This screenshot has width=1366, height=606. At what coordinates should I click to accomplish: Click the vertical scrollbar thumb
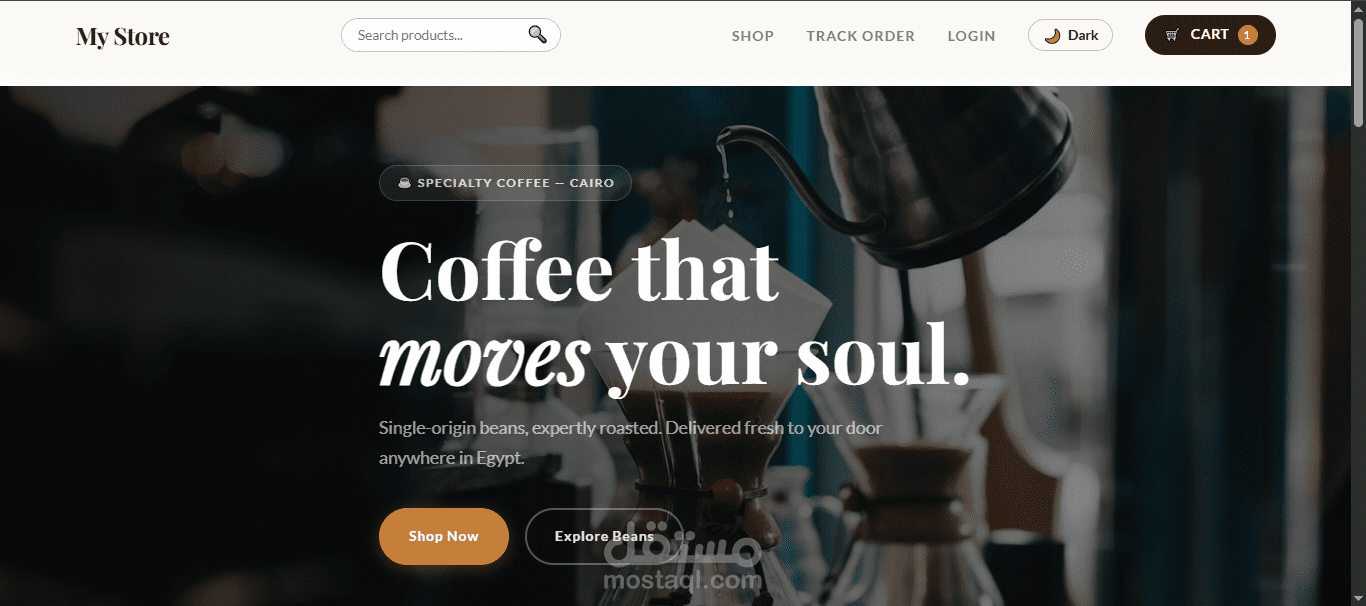(1358, 72)
